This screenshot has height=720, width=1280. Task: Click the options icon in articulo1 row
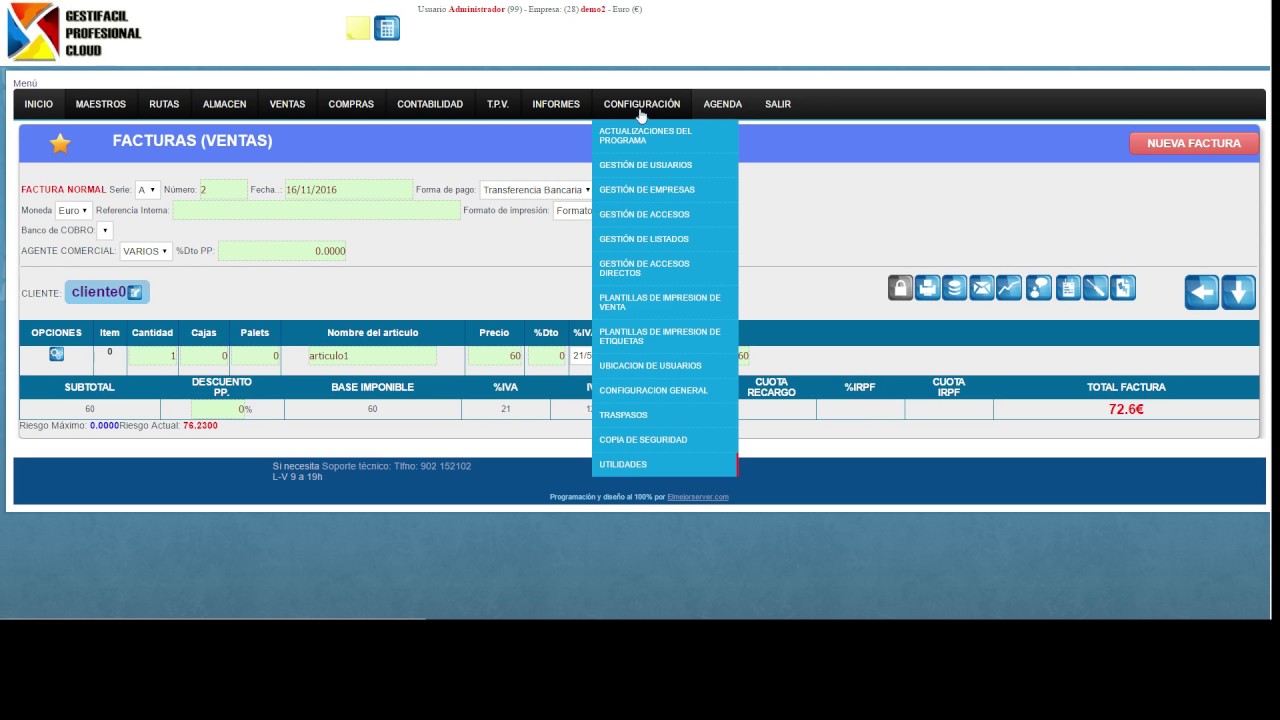point(56,354)
